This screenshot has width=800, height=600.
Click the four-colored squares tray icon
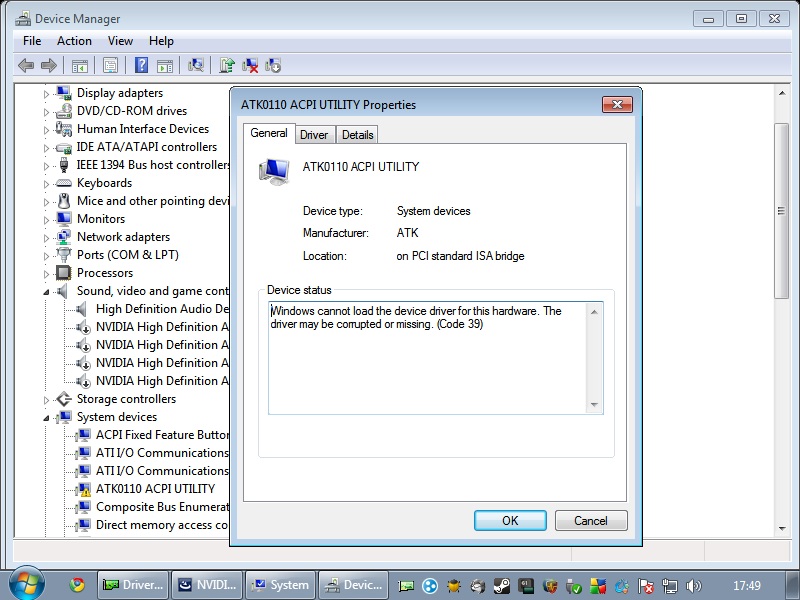pos(597,586)
